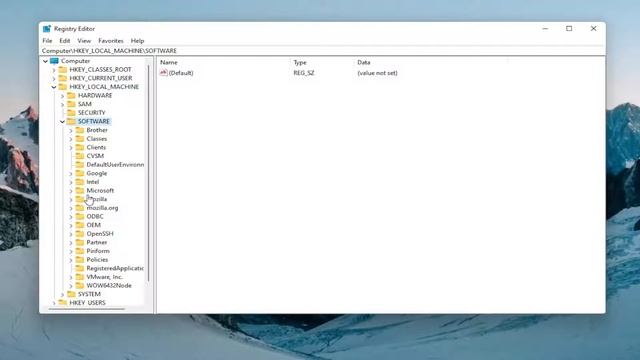Viewport: 640px width, 360px height.
Task: Open the Favorites menu
Action: 111,41
